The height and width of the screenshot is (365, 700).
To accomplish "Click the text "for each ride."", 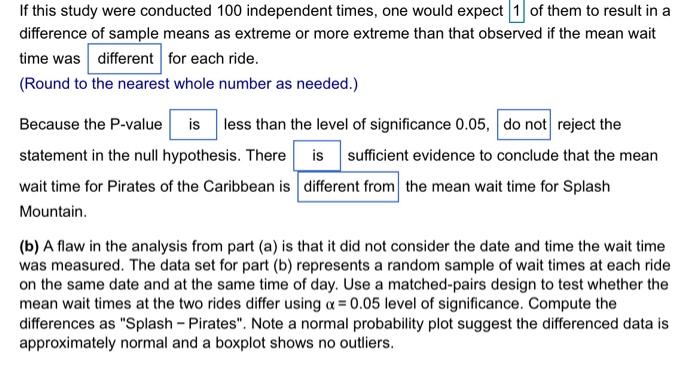I will click(213, 58).
